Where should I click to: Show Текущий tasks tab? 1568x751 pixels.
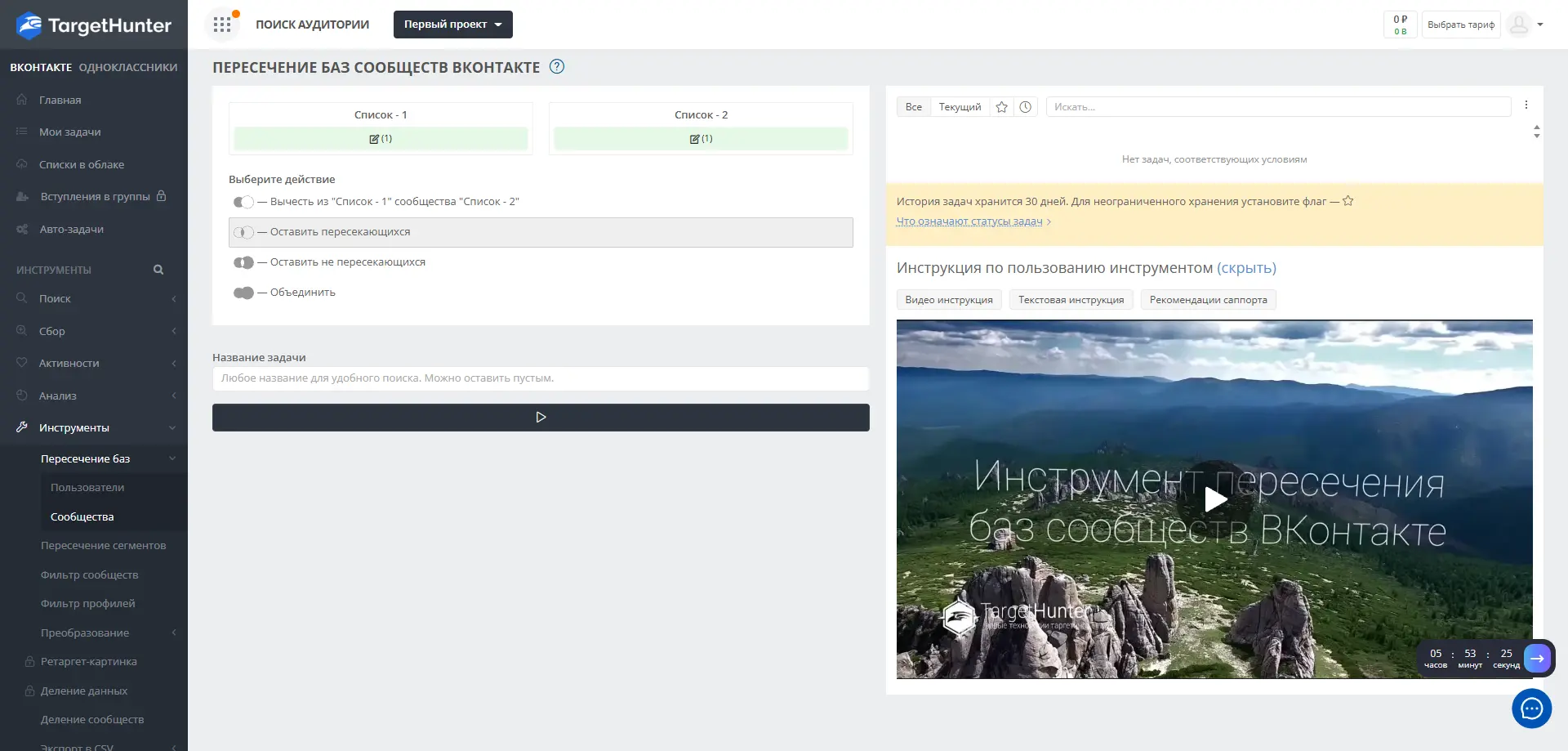[960, 107]
